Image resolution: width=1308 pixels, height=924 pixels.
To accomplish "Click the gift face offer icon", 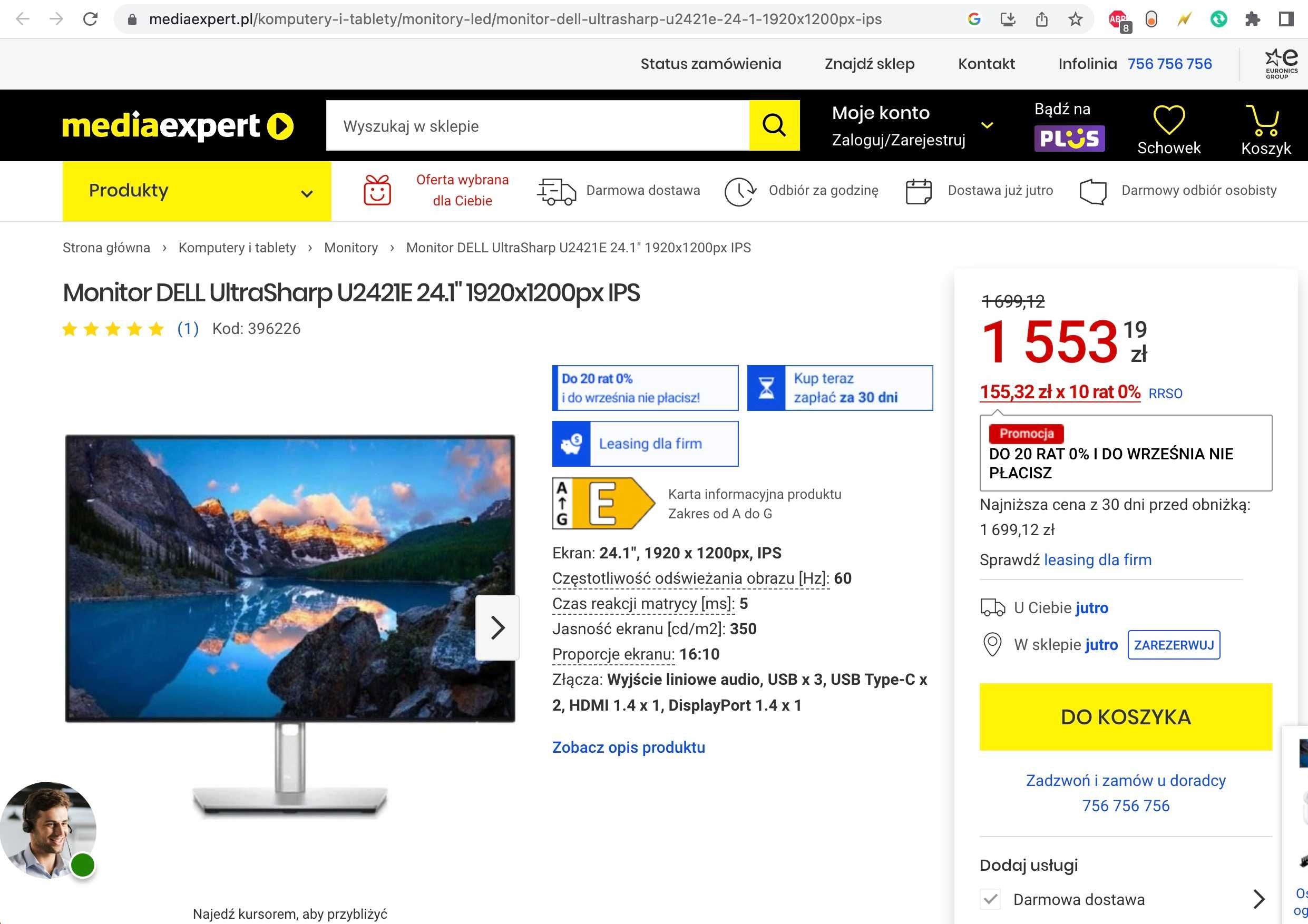I will pyautogui.click(x=377, y=190).
